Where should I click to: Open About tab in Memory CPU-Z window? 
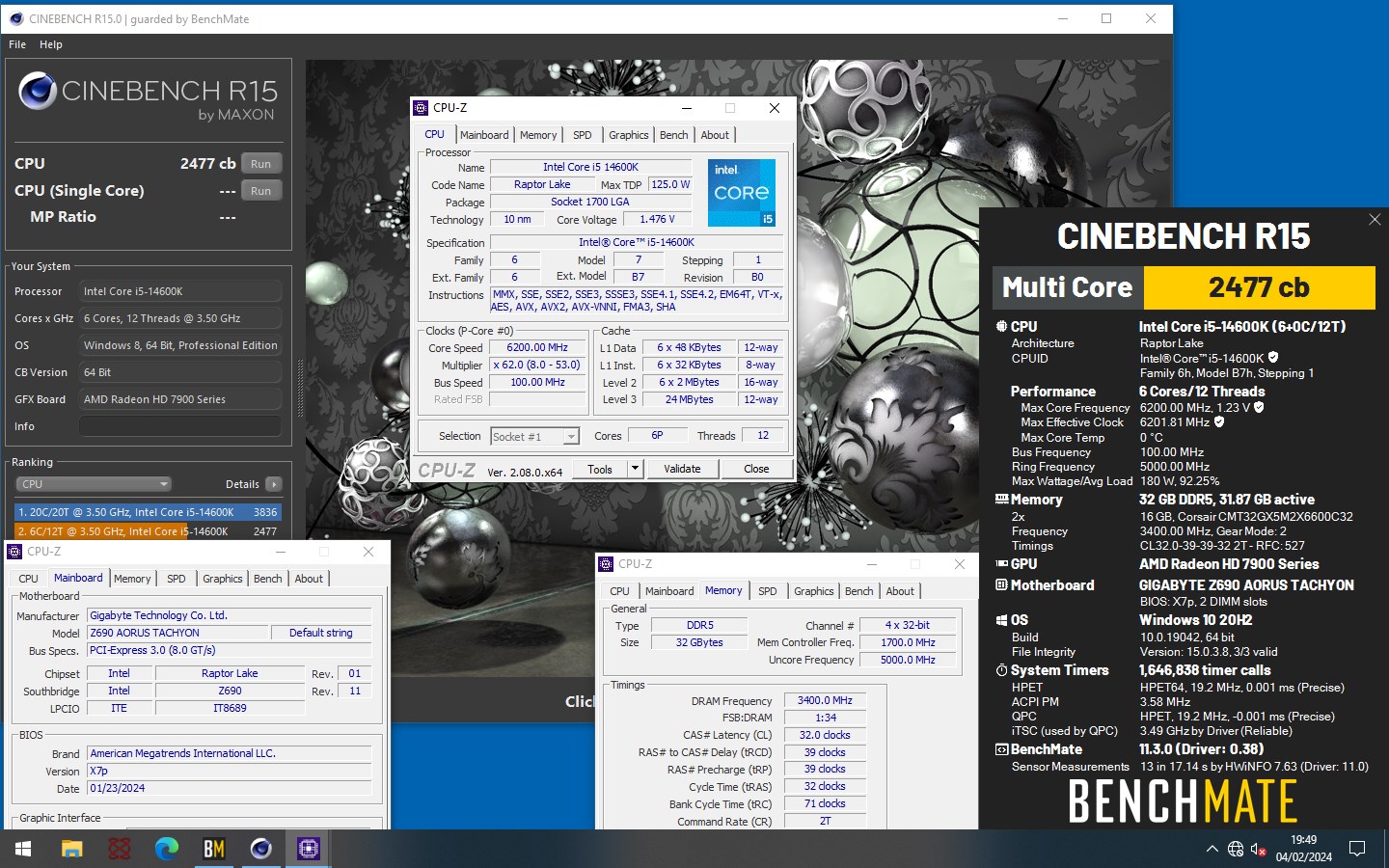pos(901,591)
